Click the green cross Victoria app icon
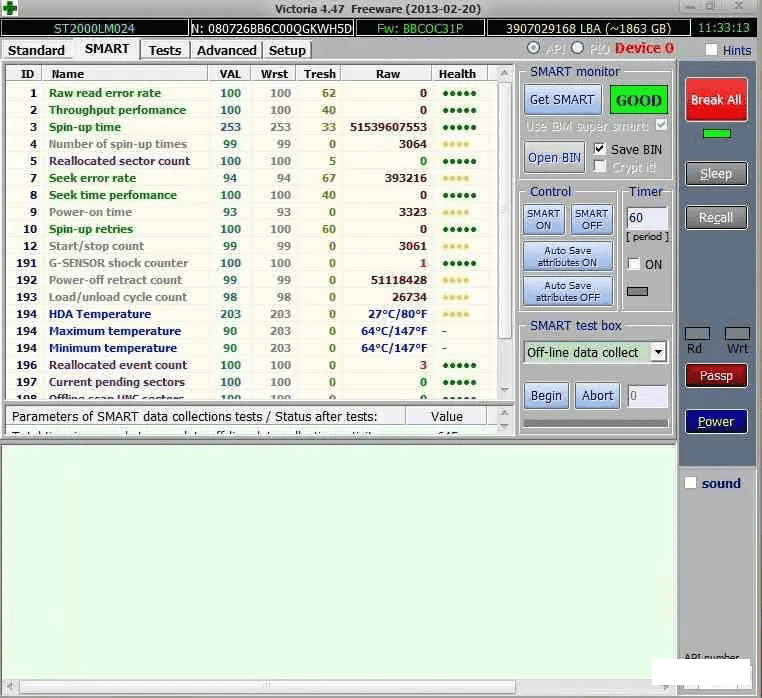This screenshot has width=762, height=698. point(10,9)
